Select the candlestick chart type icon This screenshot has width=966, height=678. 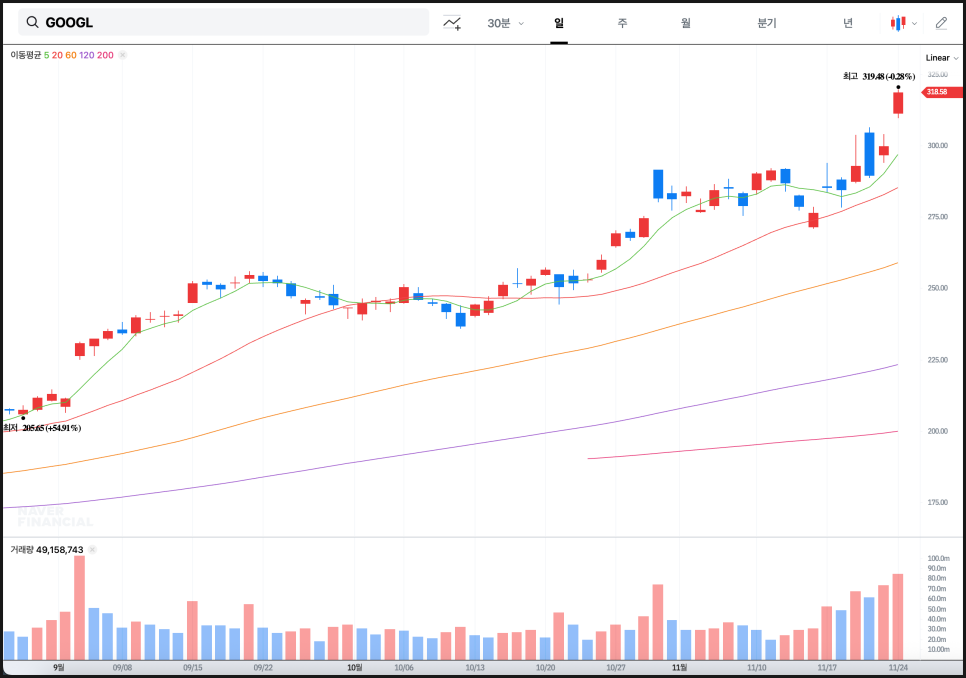coord(897,23)
